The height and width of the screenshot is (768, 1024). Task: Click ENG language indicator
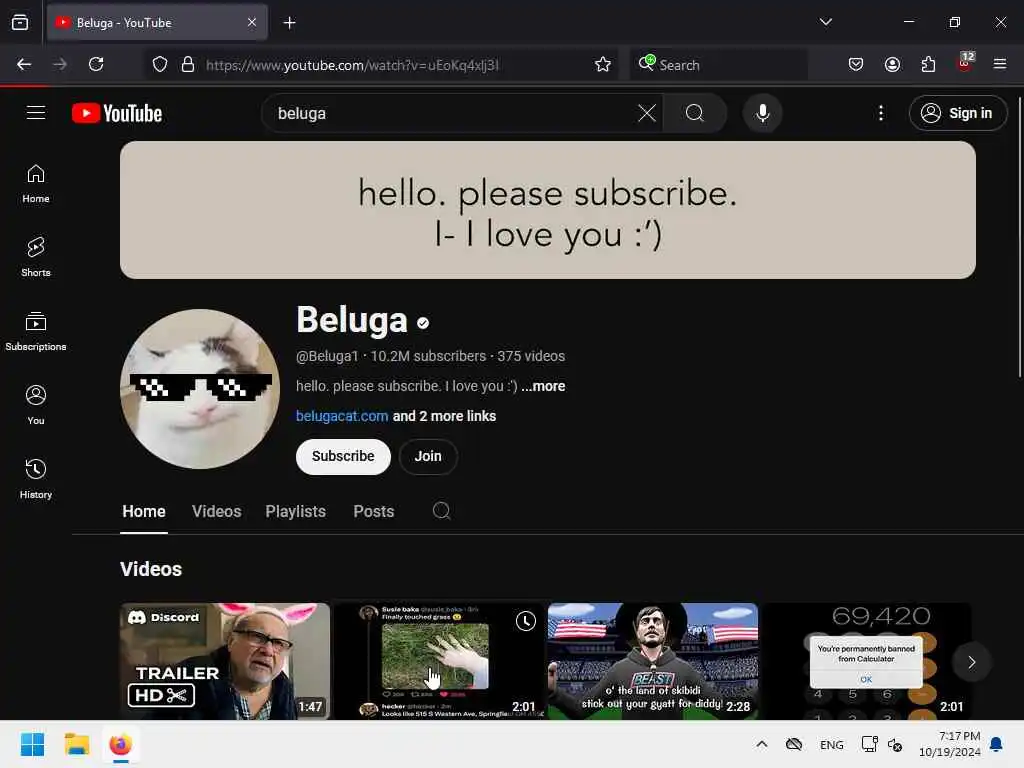pyautogui.click(x=831, y=745)
